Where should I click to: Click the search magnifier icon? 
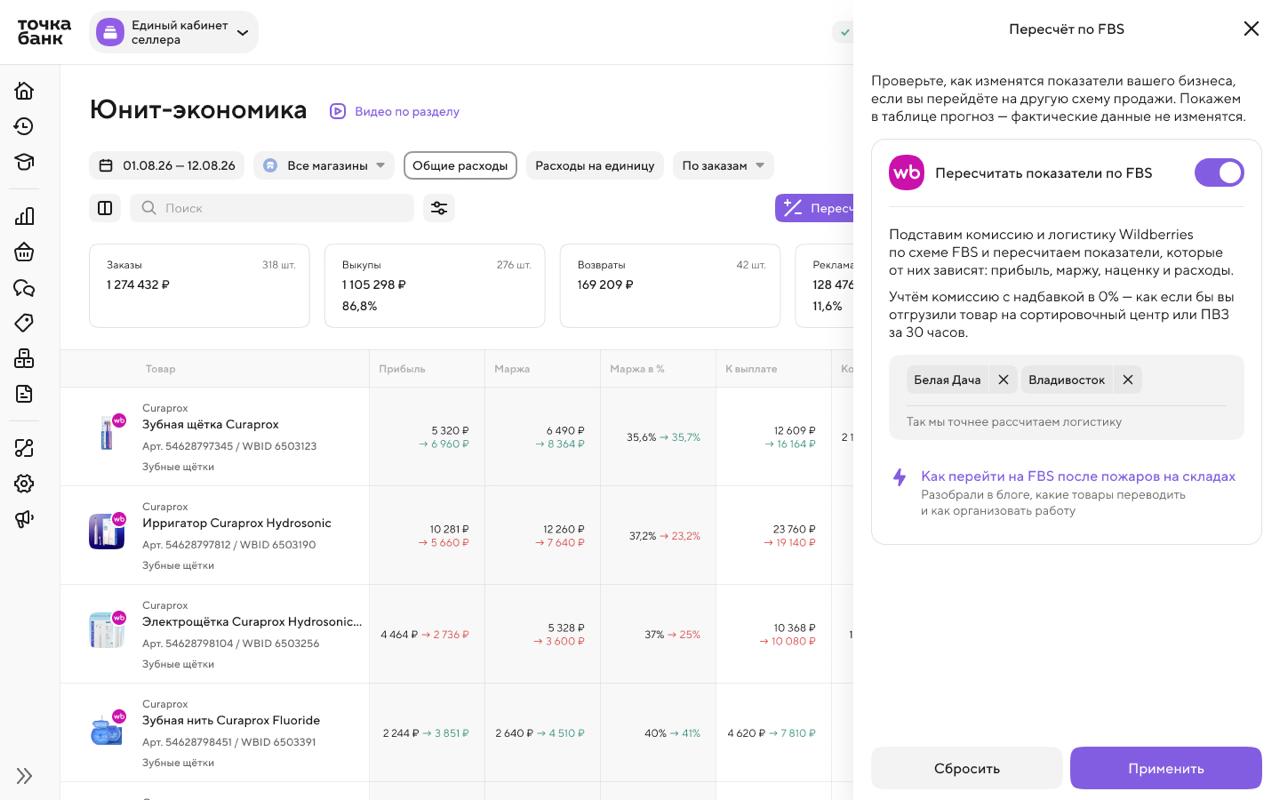pyautogui.click(x=149, y=208)
